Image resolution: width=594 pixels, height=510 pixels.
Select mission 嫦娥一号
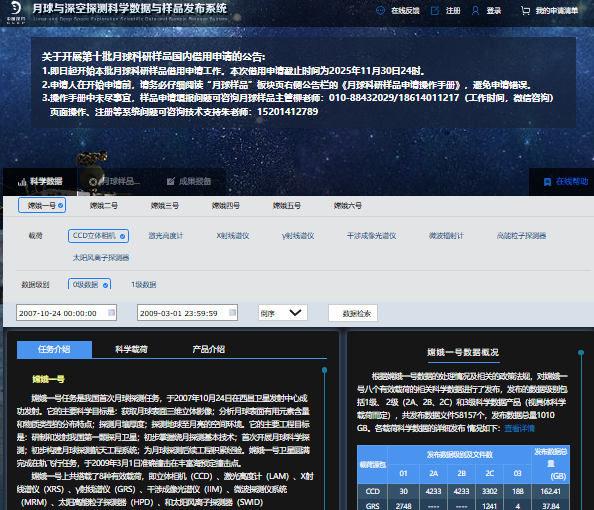tap(42, 205)
